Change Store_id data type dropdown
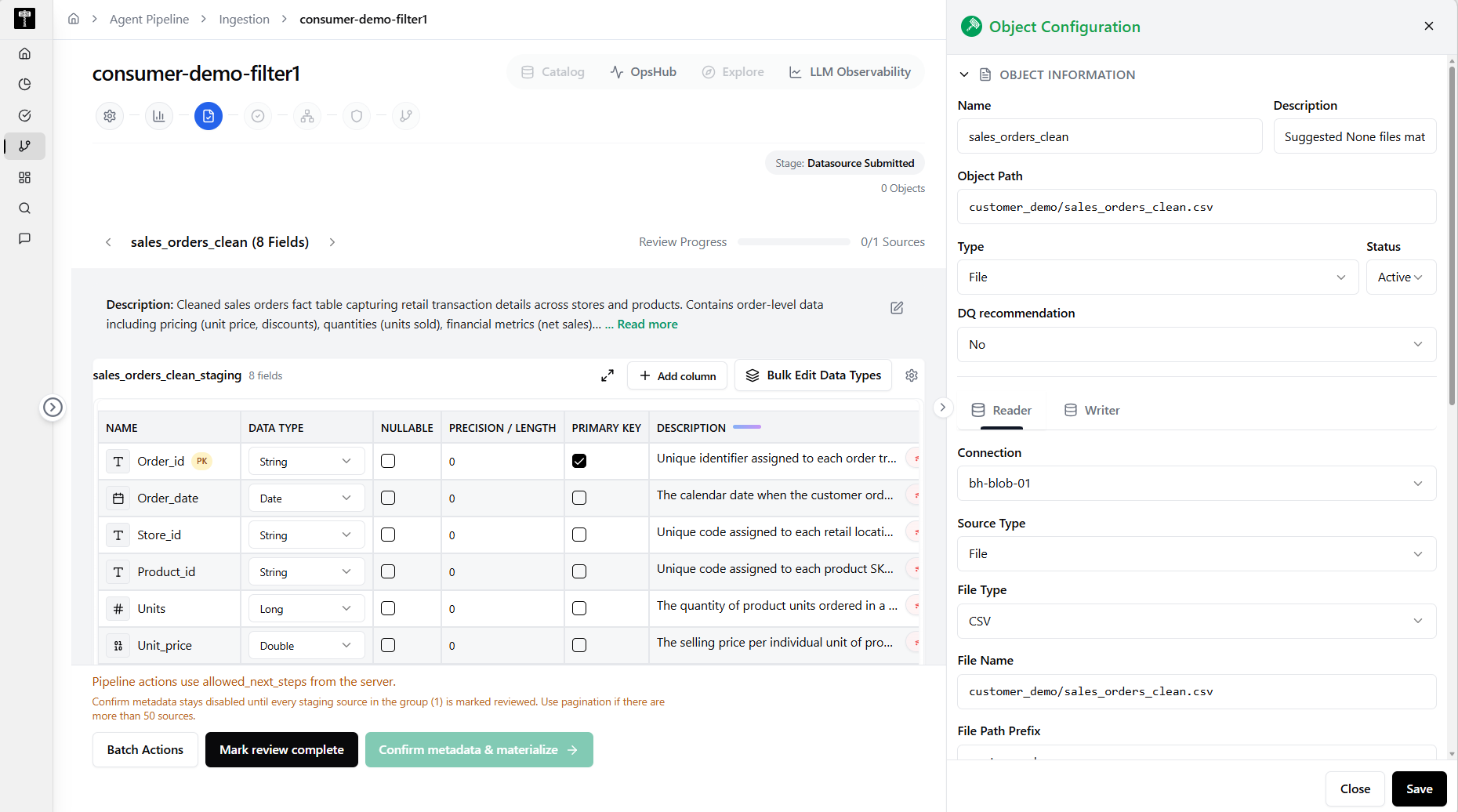 coord(306,535)
